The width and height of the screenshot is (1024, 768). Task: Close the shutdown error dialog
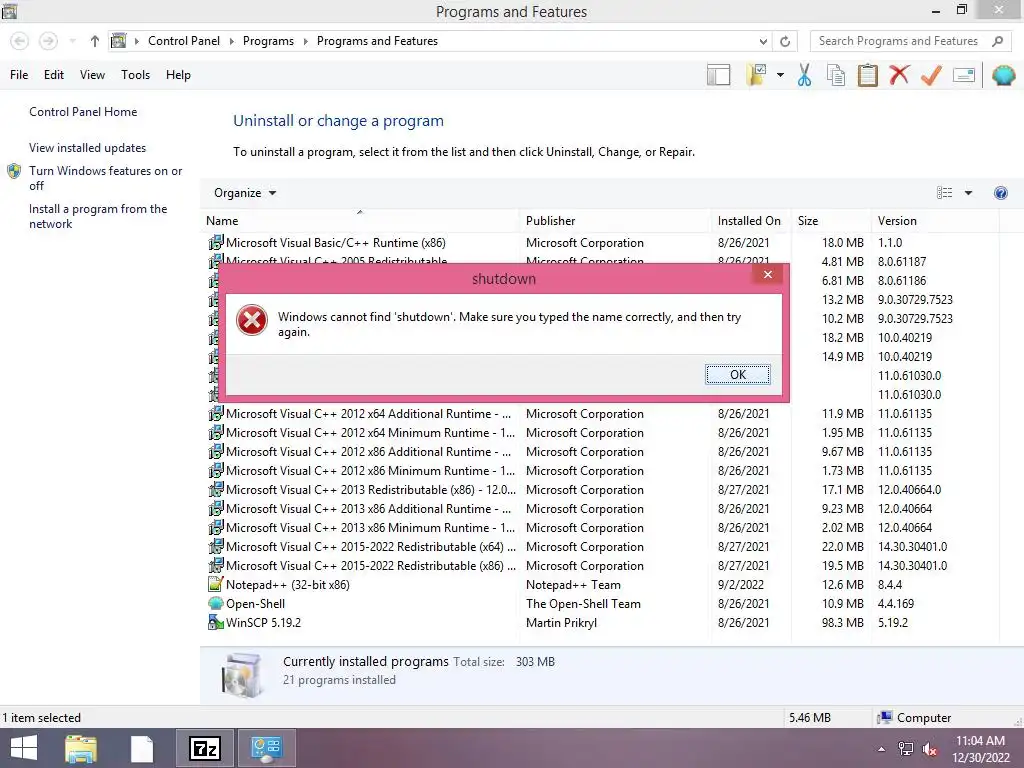click(768, 274)
